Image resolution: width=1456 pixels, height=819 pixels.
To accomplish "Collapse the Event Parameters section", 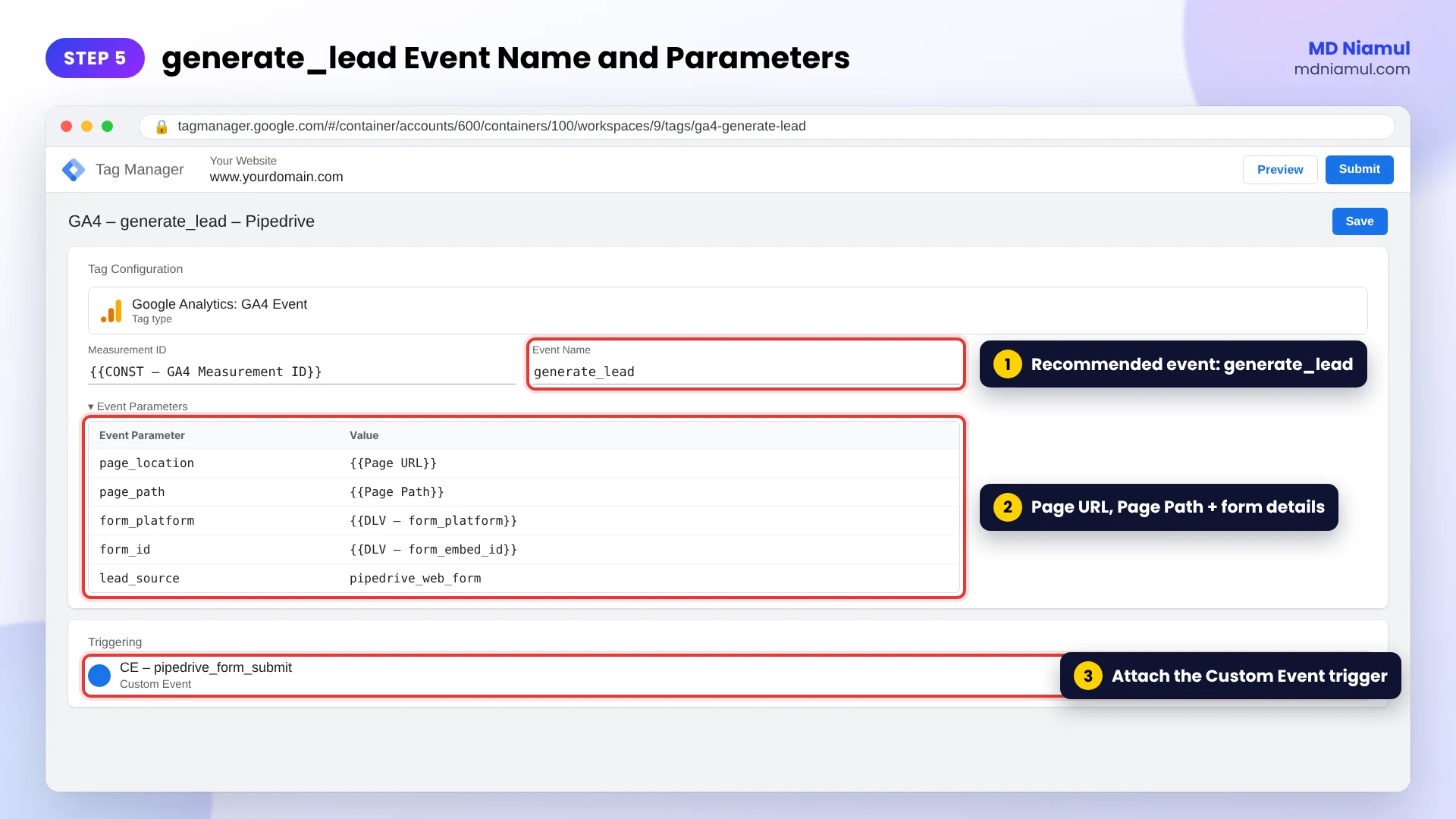I will 137,406.
